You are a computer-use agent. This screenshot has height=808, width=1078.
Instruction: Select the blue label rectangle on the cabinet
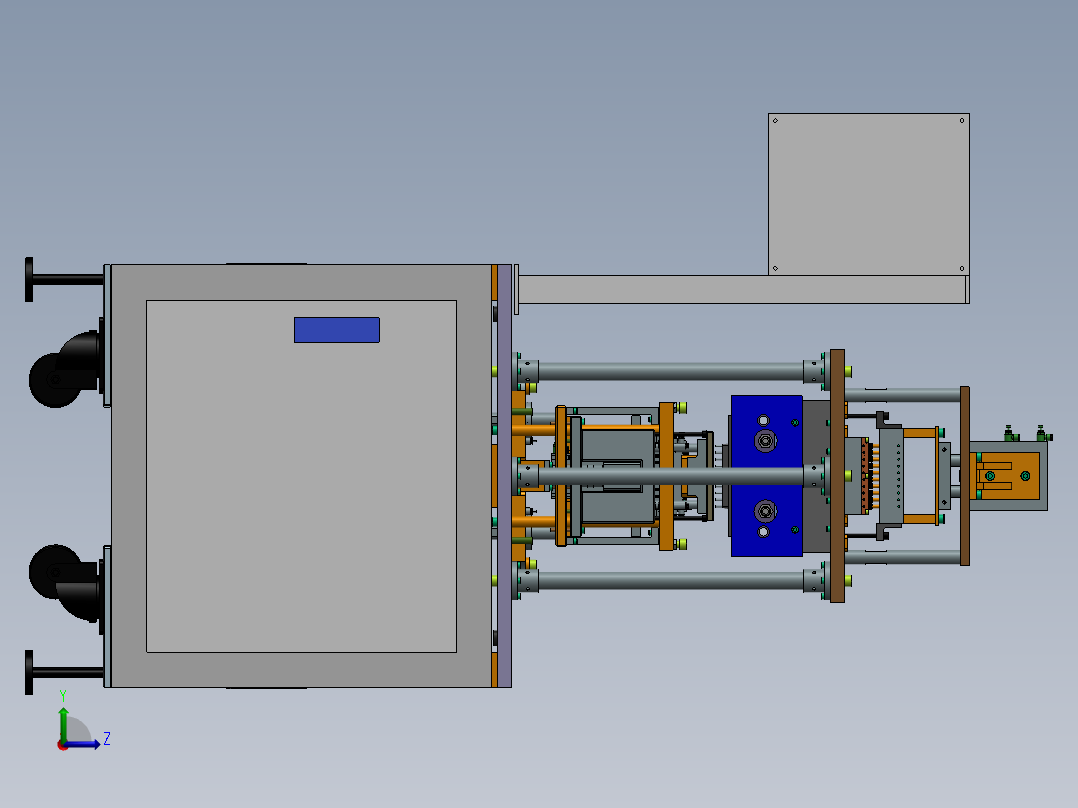(x=337, y=330)
